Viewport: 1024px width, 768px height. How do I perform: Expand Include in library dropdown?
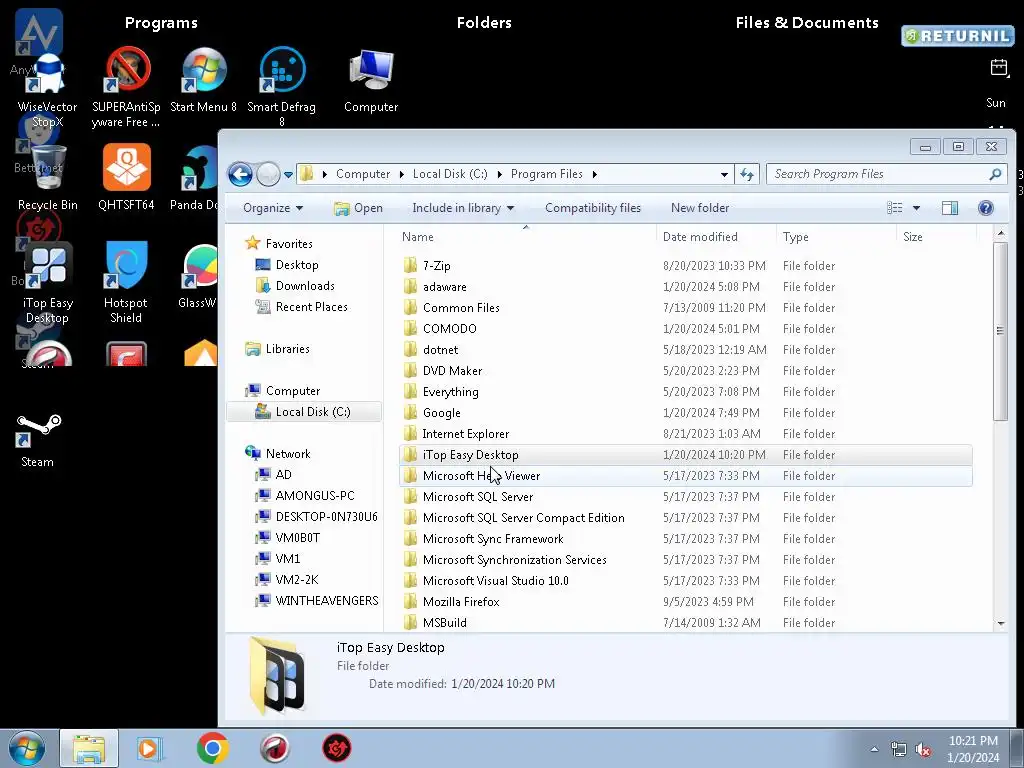pyautogui.click(x=463, y=208)
